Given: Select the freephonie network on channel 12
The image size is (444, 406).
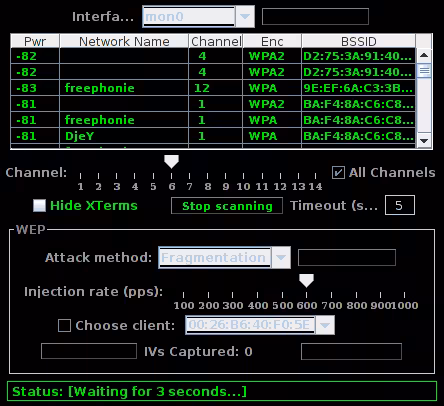Looking at the screenshot, I should tap(213, 88).
